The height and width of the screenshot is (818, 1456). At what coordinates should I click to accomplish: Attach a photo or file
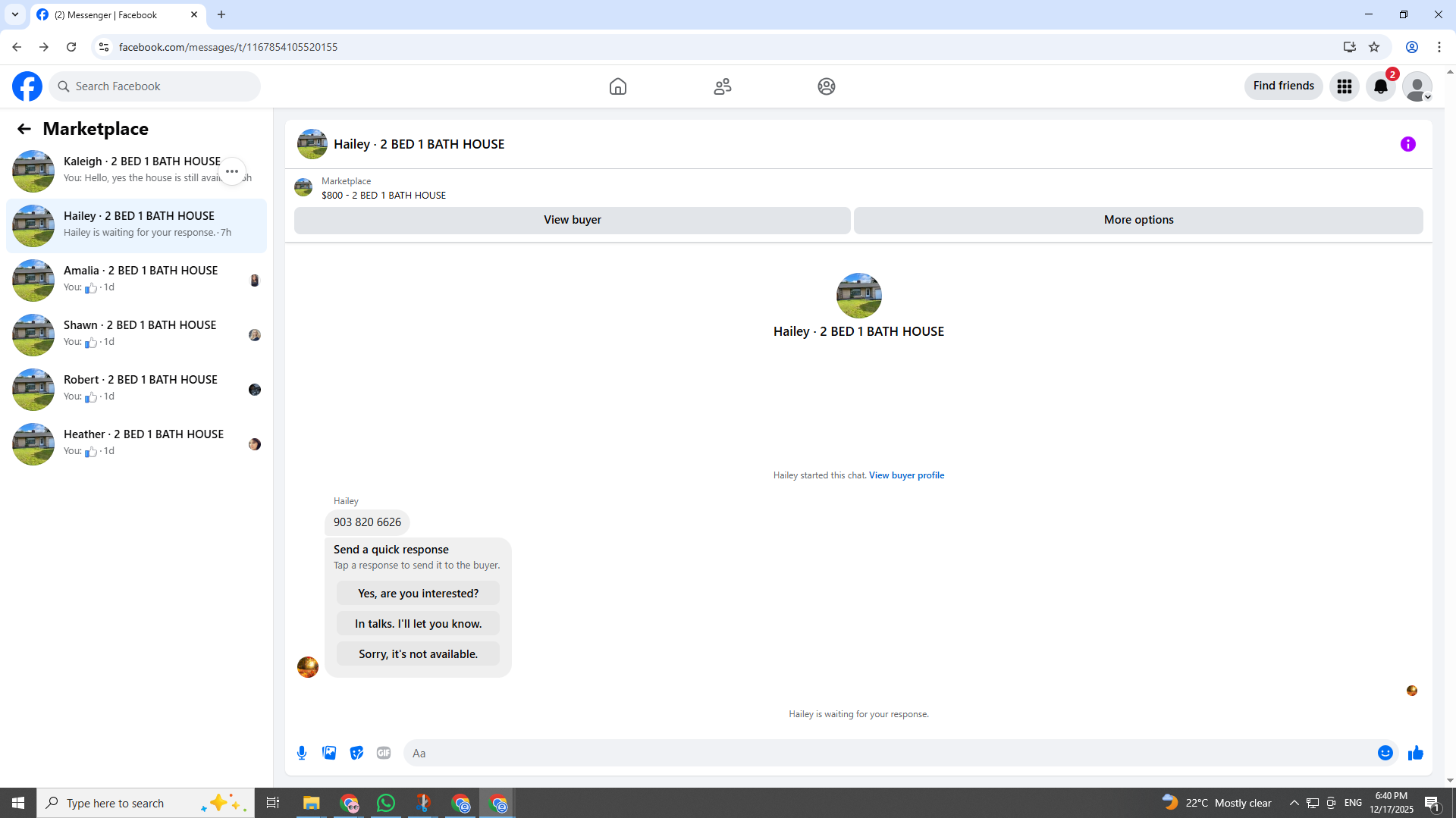point(329,753)
